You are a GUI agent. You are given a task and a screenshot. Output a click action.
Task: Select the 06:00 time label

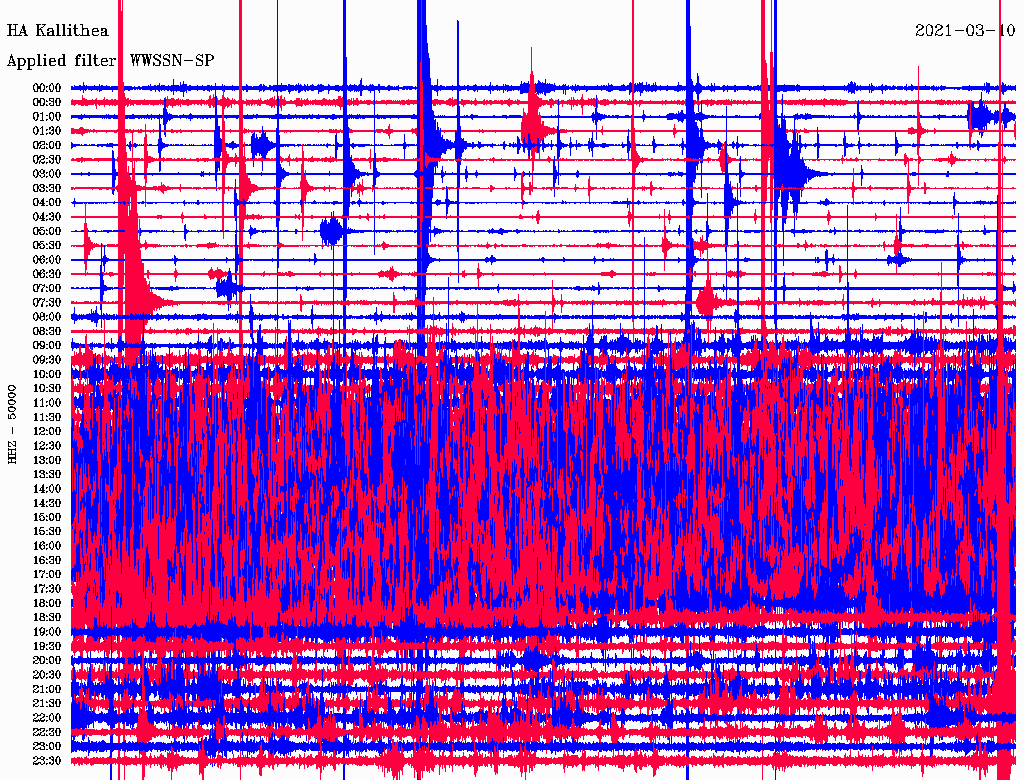[x=47, y=260]
